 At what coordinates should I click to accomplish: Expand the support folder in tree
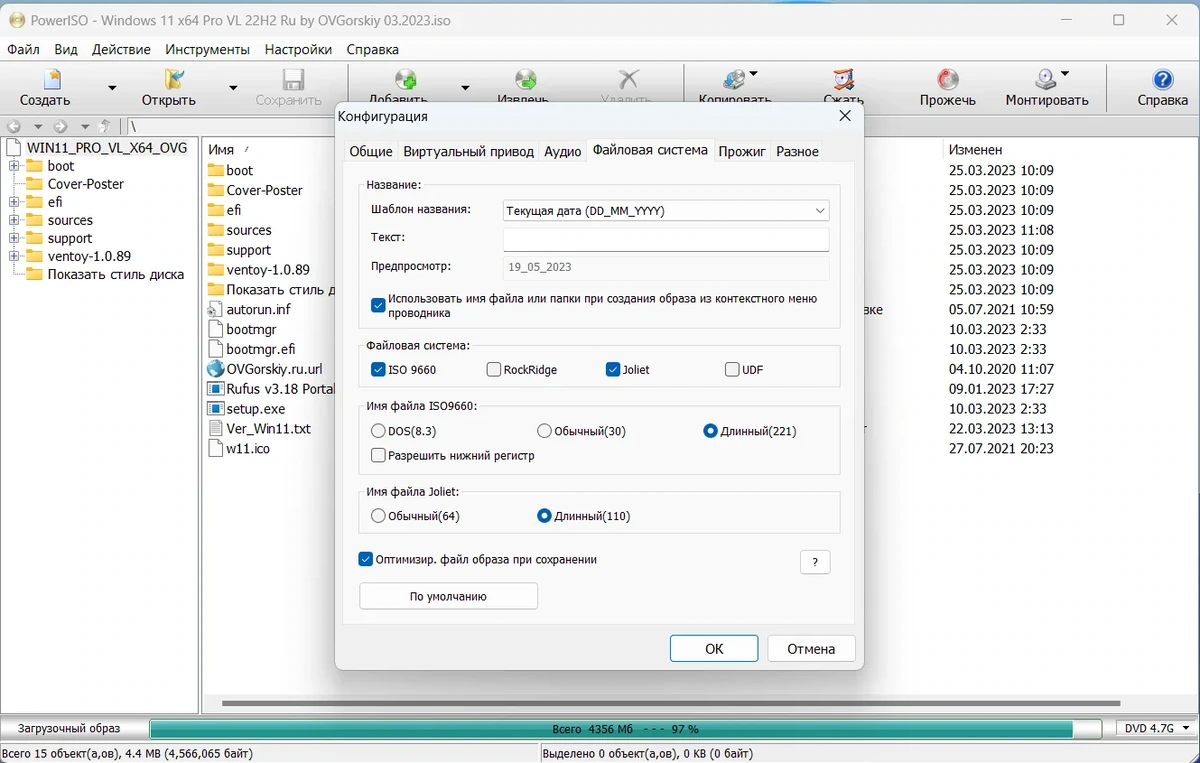(x=14, y=238)
